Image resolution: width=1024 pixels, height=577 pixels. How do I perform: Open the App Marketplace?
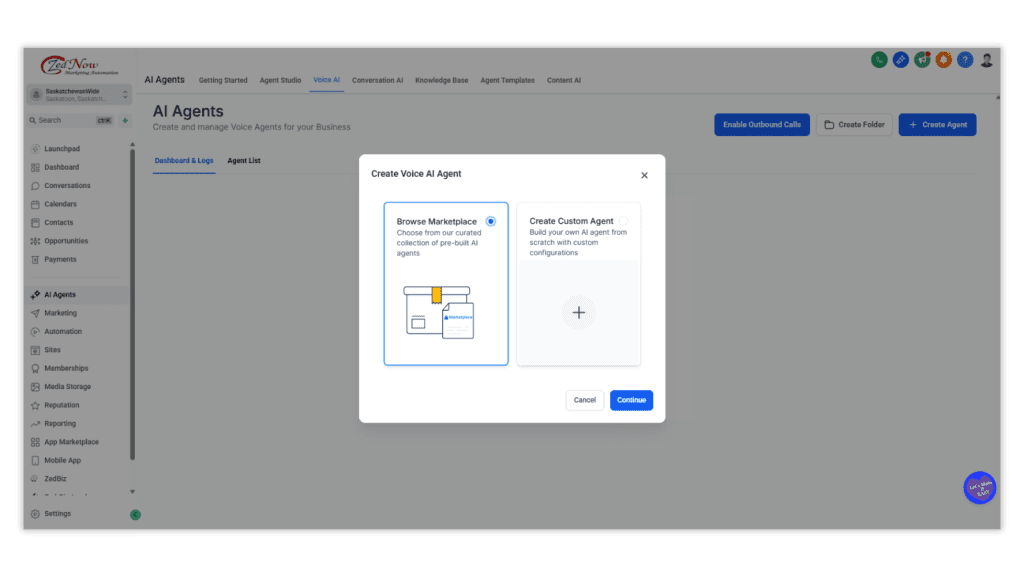pos(65,441)
